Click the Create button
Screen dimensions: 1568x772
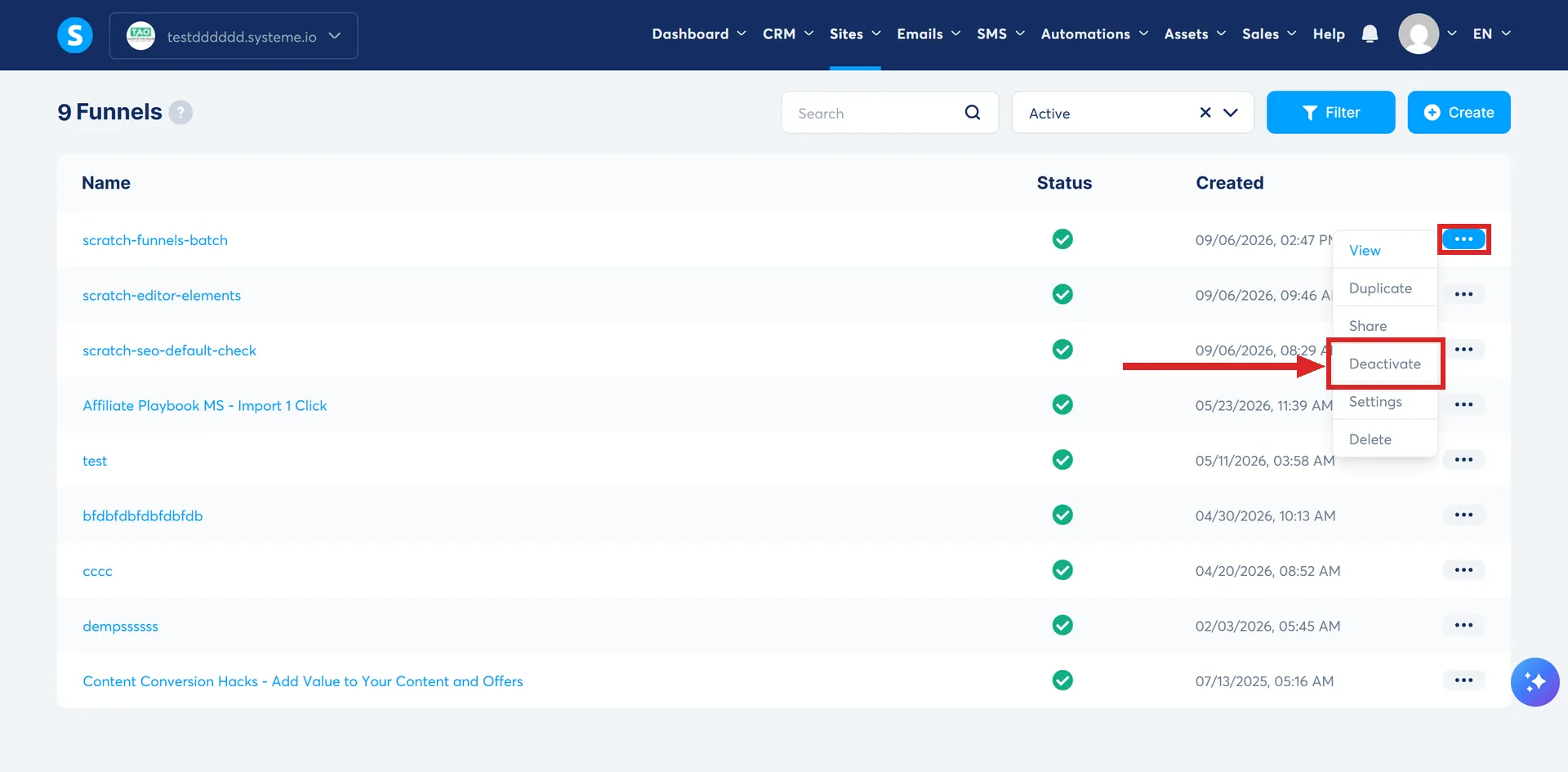tap(1459, 113)
